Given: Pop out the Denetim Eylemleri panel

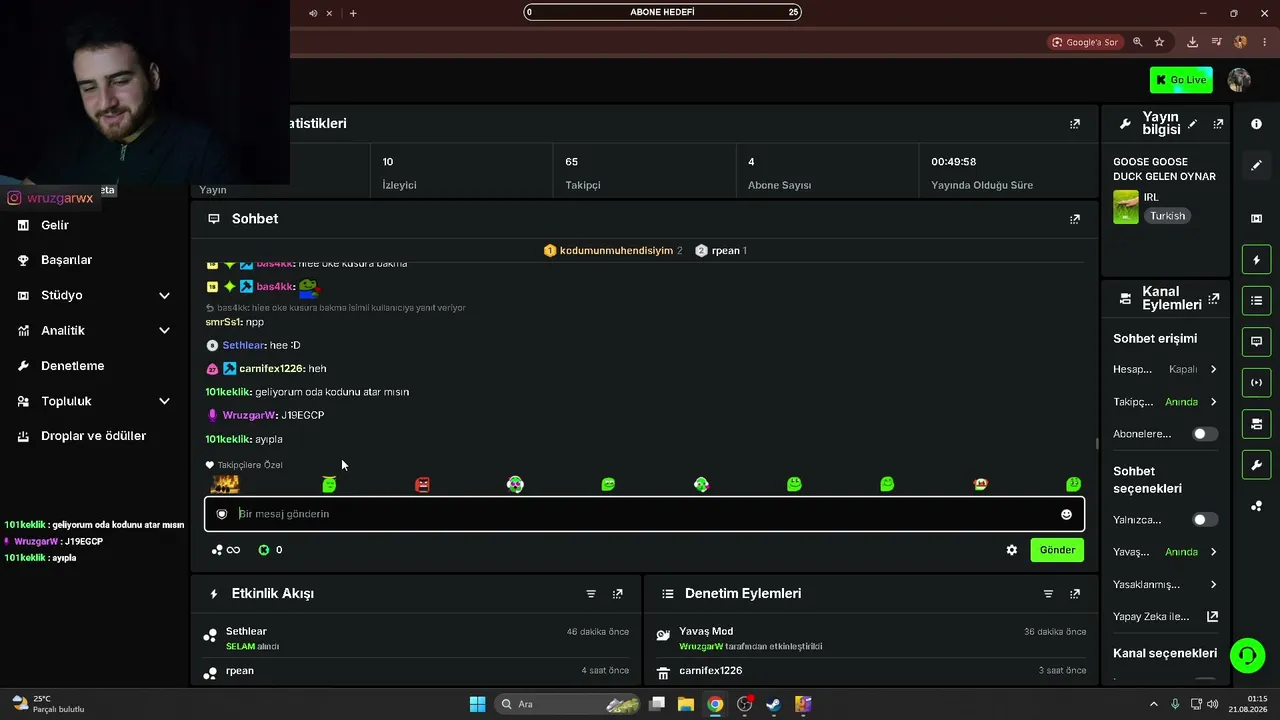Looking at the screenshot, I should coord(1075,594).
